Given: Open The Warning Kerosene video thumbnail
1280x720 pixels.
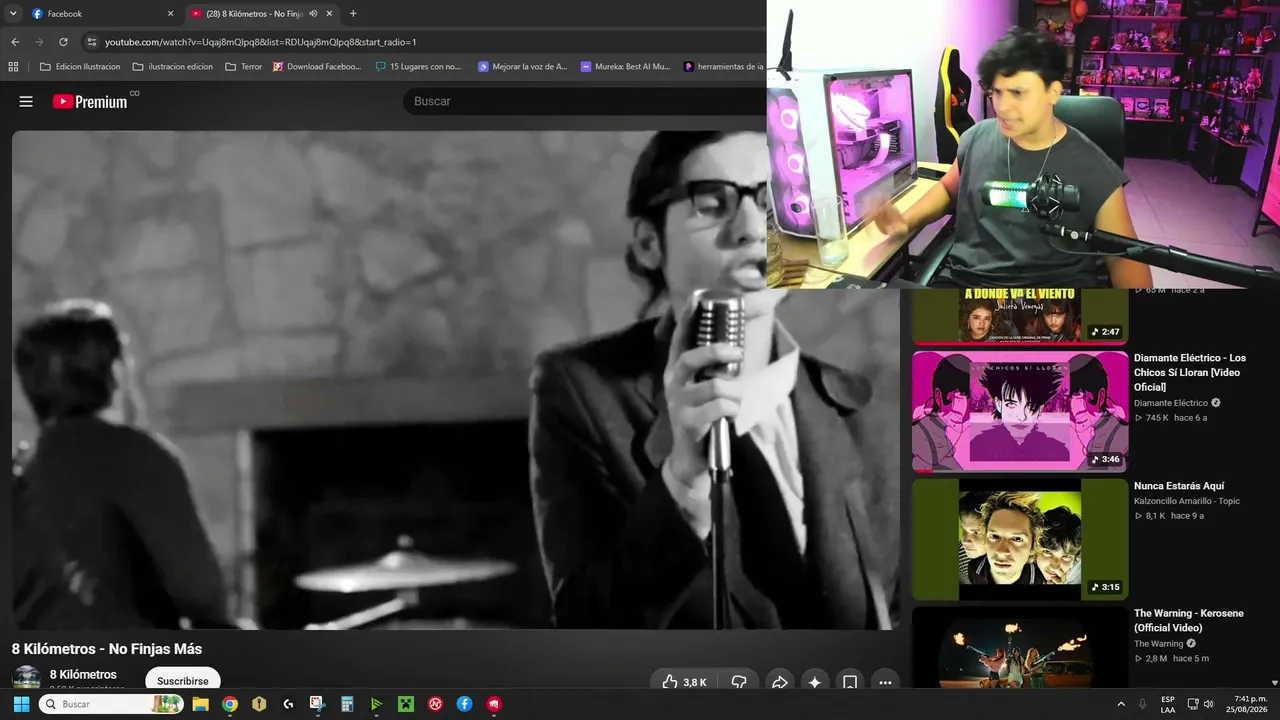Looking at the screenshot, I should pos(1020,648).
